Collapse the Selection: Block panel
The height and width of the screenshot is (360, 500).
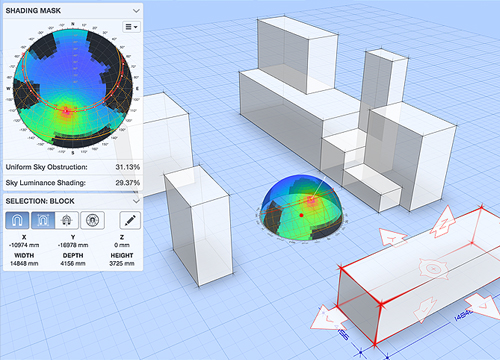(x=136, y=201)
